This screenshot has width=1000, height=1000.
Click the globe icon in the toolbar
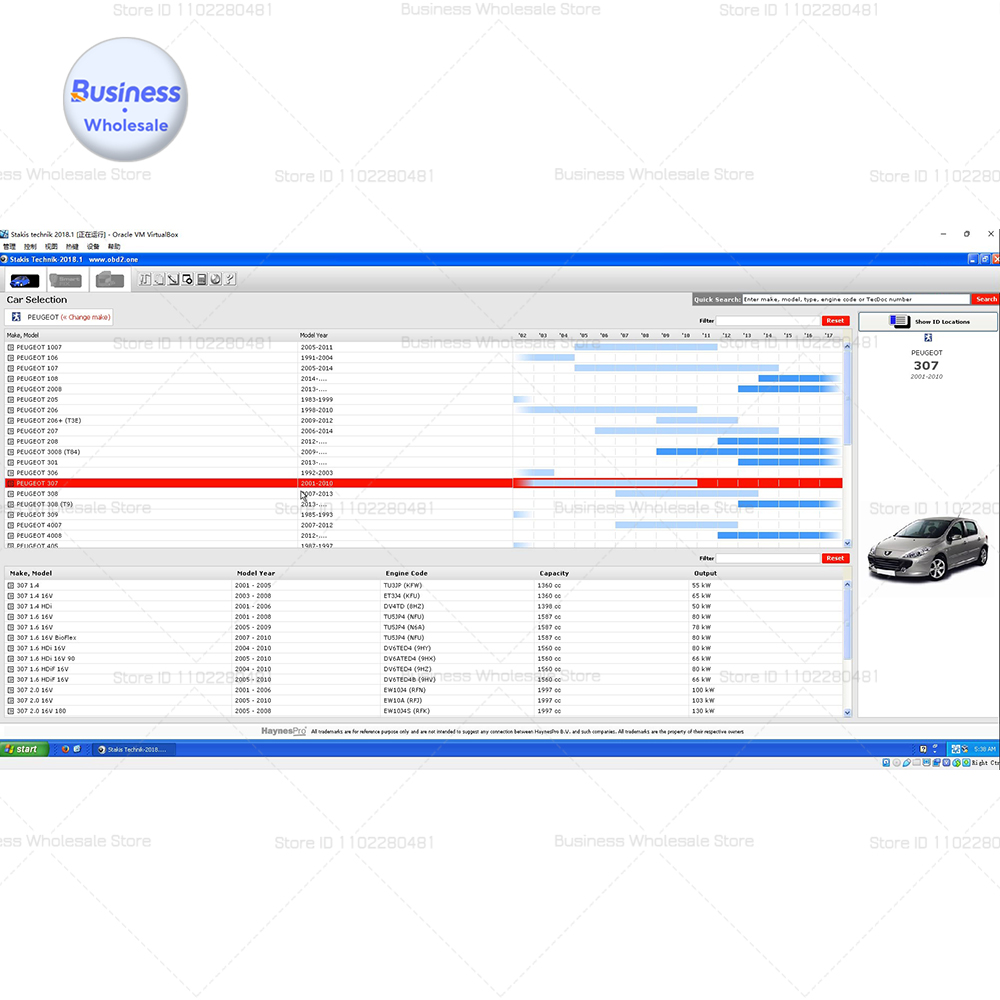point(216,279)
